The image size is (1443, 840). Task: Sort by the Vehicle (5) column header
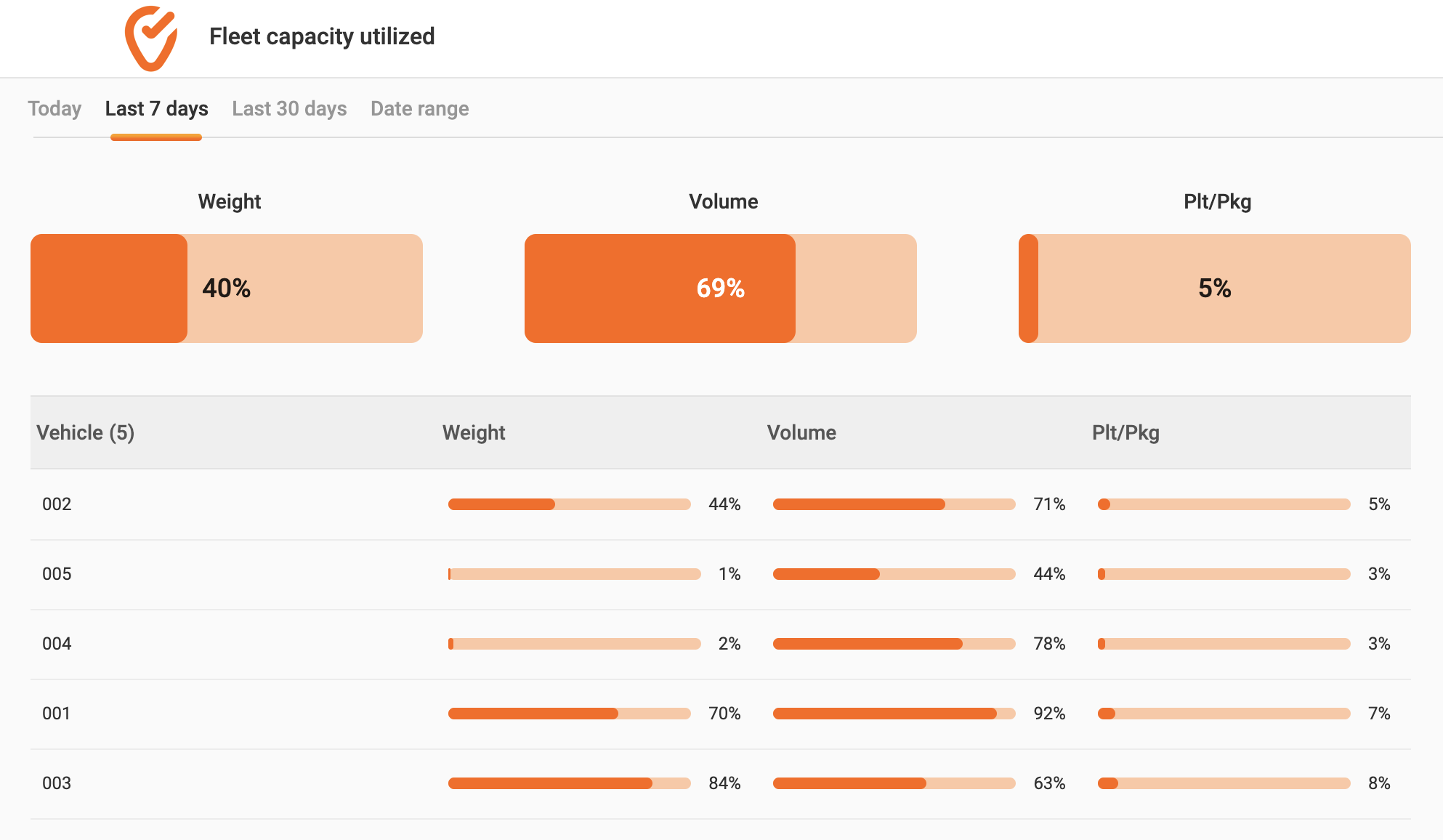86,433
